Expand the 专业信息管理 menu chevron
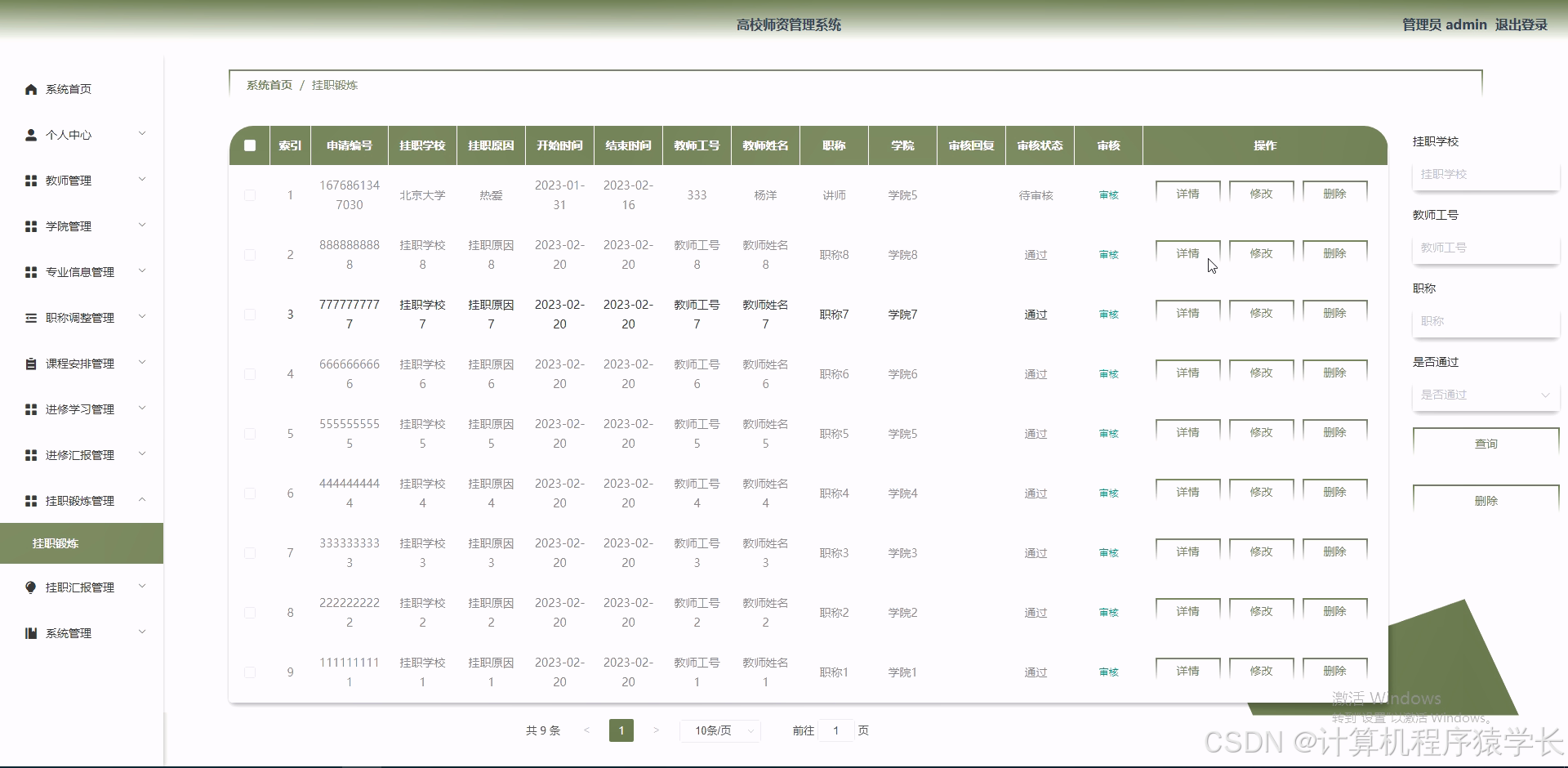The image size is (1568, 768). coord(142,271)
